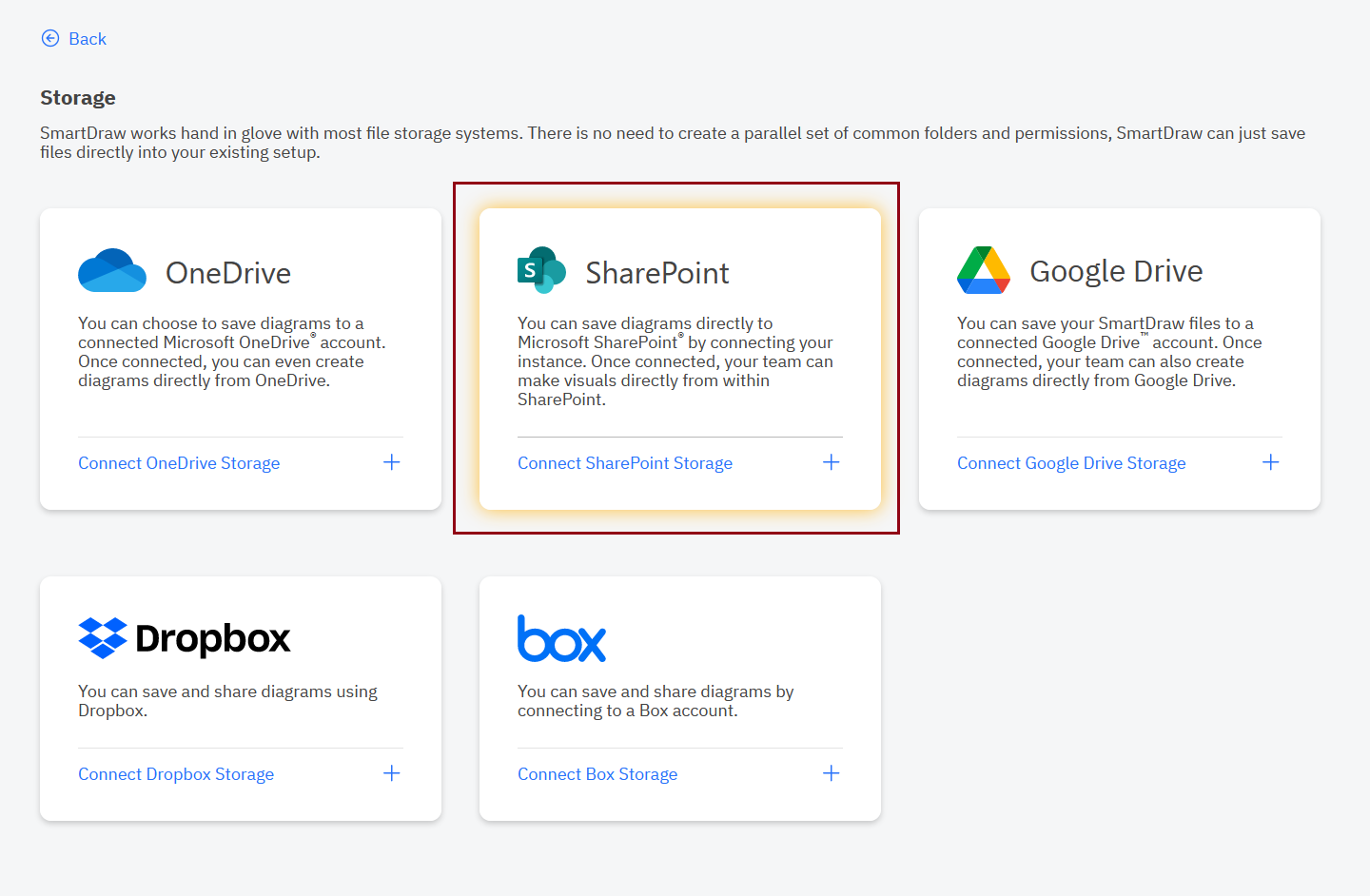Image resolution: width=1370 pixels, height=896 pixels.
Task: Click the Back link
Action: (x=88, y=38)
